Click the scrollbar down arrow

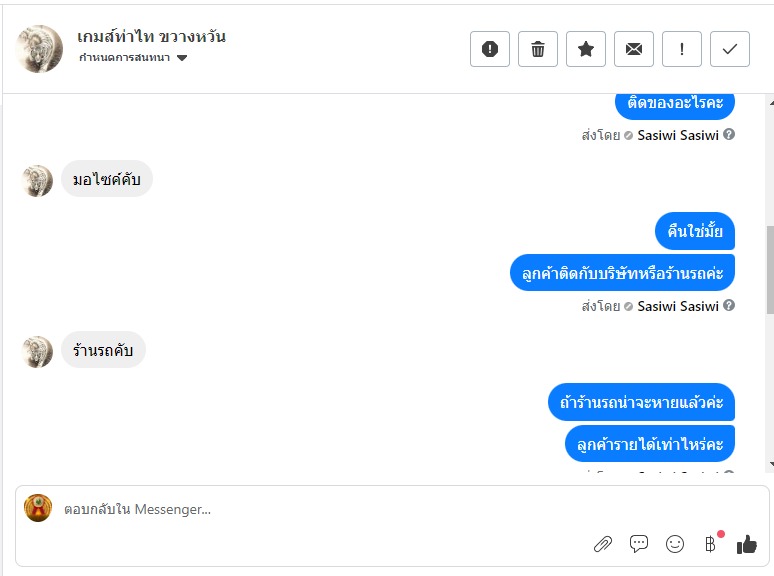[769, 465]
